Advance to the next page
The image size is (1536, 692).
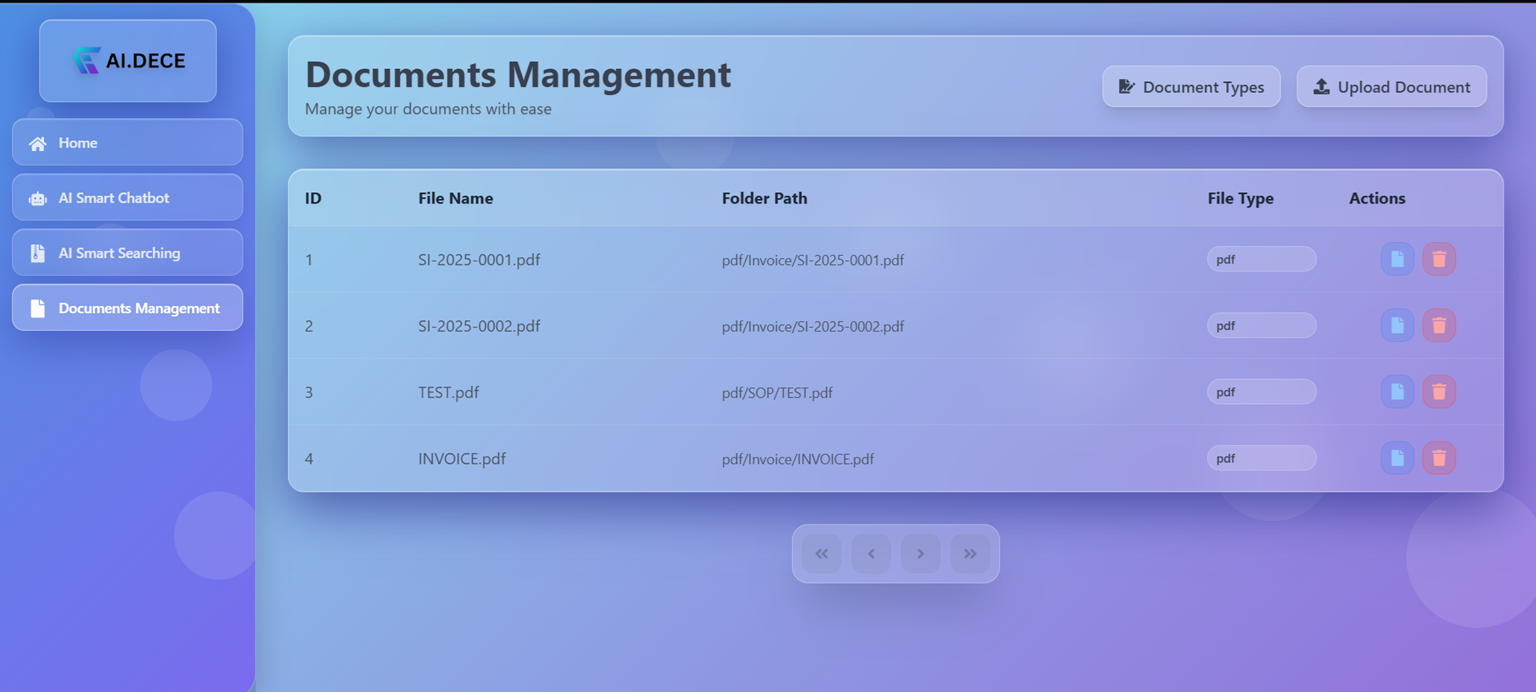tap(920, 554)
